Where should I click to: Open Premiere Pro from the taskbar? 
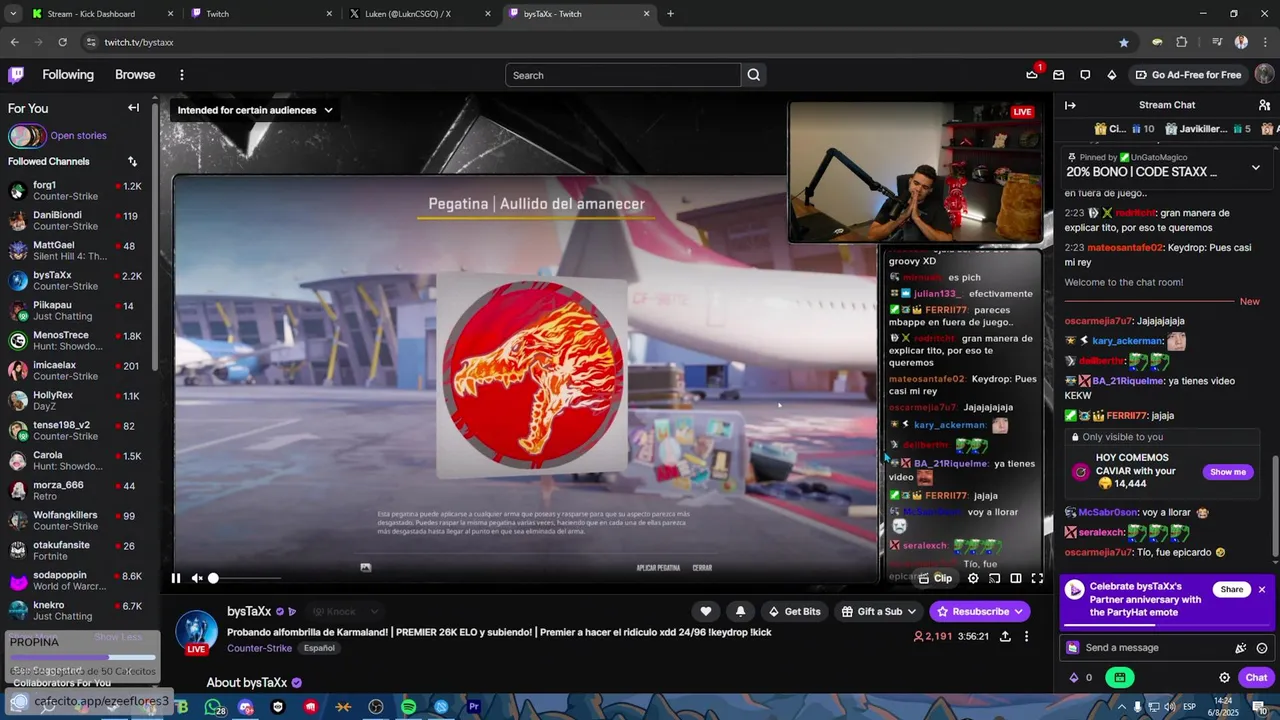point(474,707)
